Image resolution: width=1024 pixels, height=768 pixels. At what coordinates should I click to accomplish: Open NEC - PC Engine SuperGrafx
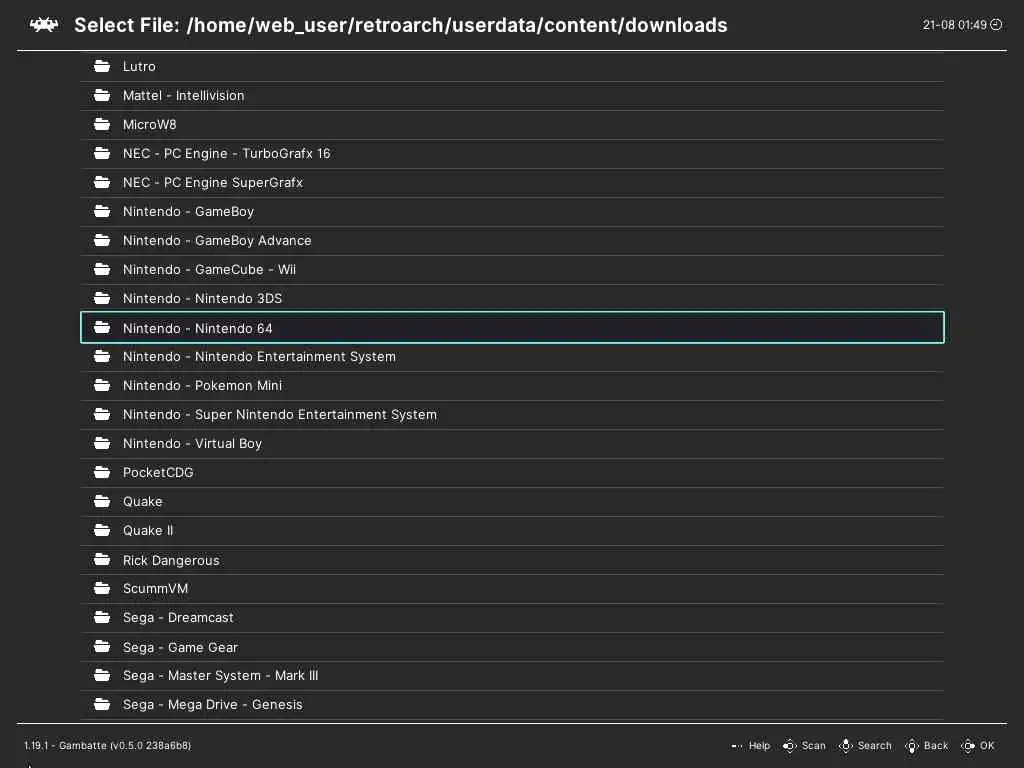click(512, 183)
